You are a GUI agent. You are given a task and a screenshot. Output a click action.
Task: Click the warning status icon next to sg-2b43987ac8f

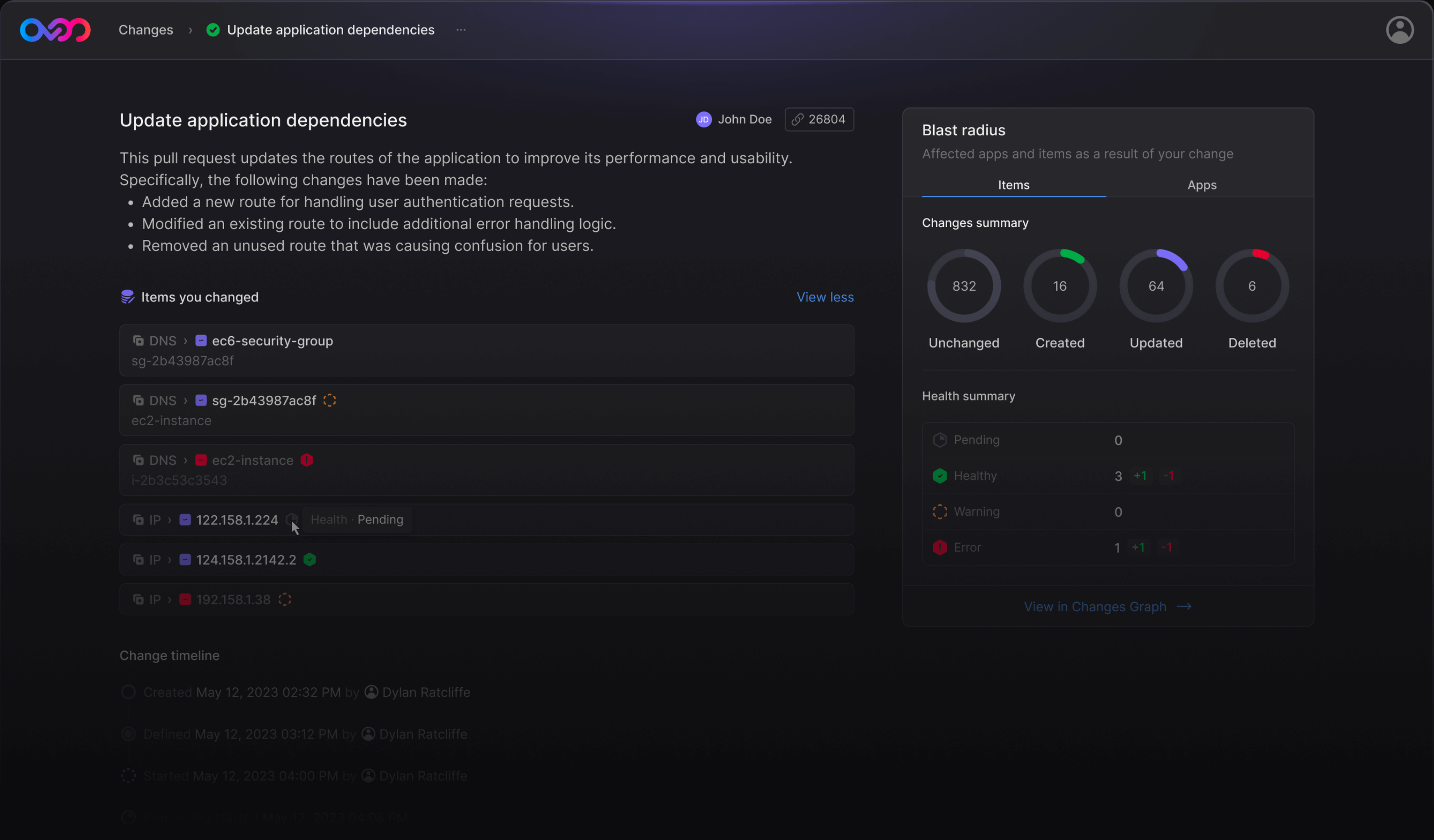tap(330, 400)
